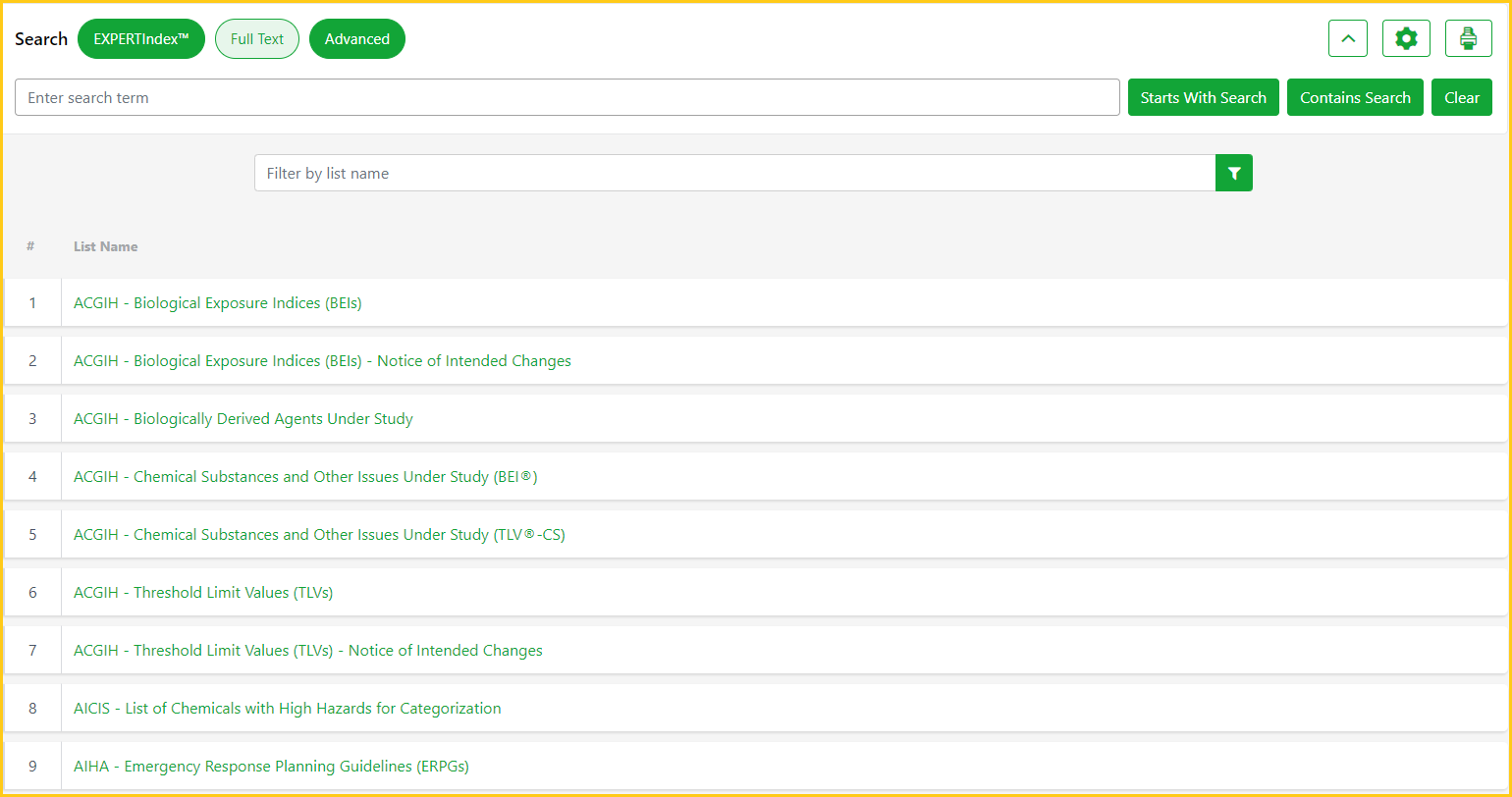Select the Full Text search tab

point(257,39)
